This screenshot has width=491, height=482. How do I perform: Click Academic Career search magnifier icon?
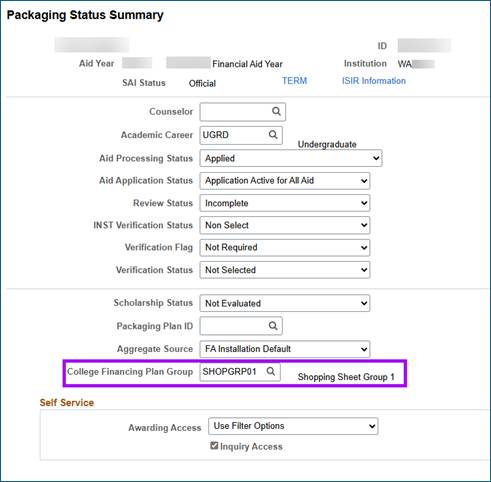(x=273, y=135)
